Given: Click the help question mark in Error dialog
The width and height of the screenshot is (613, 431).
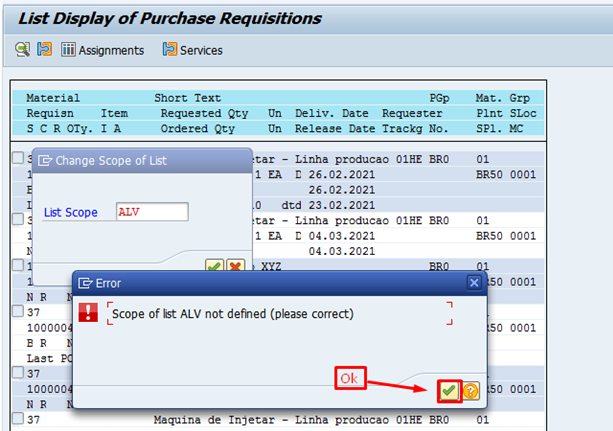Looking at the screenshot, I should click(470, 391).
